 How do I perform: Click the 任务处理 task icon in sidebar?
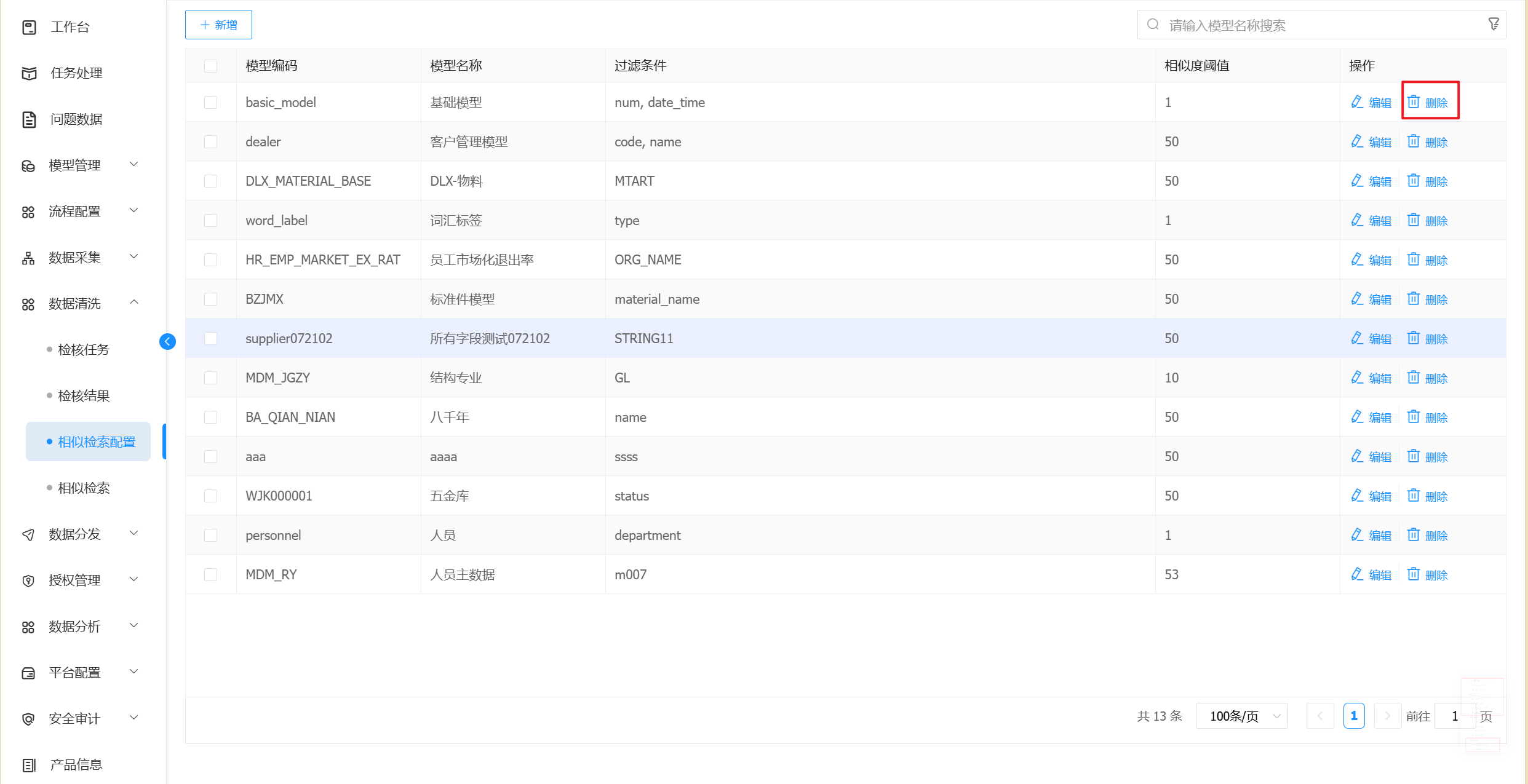[29, 73]
